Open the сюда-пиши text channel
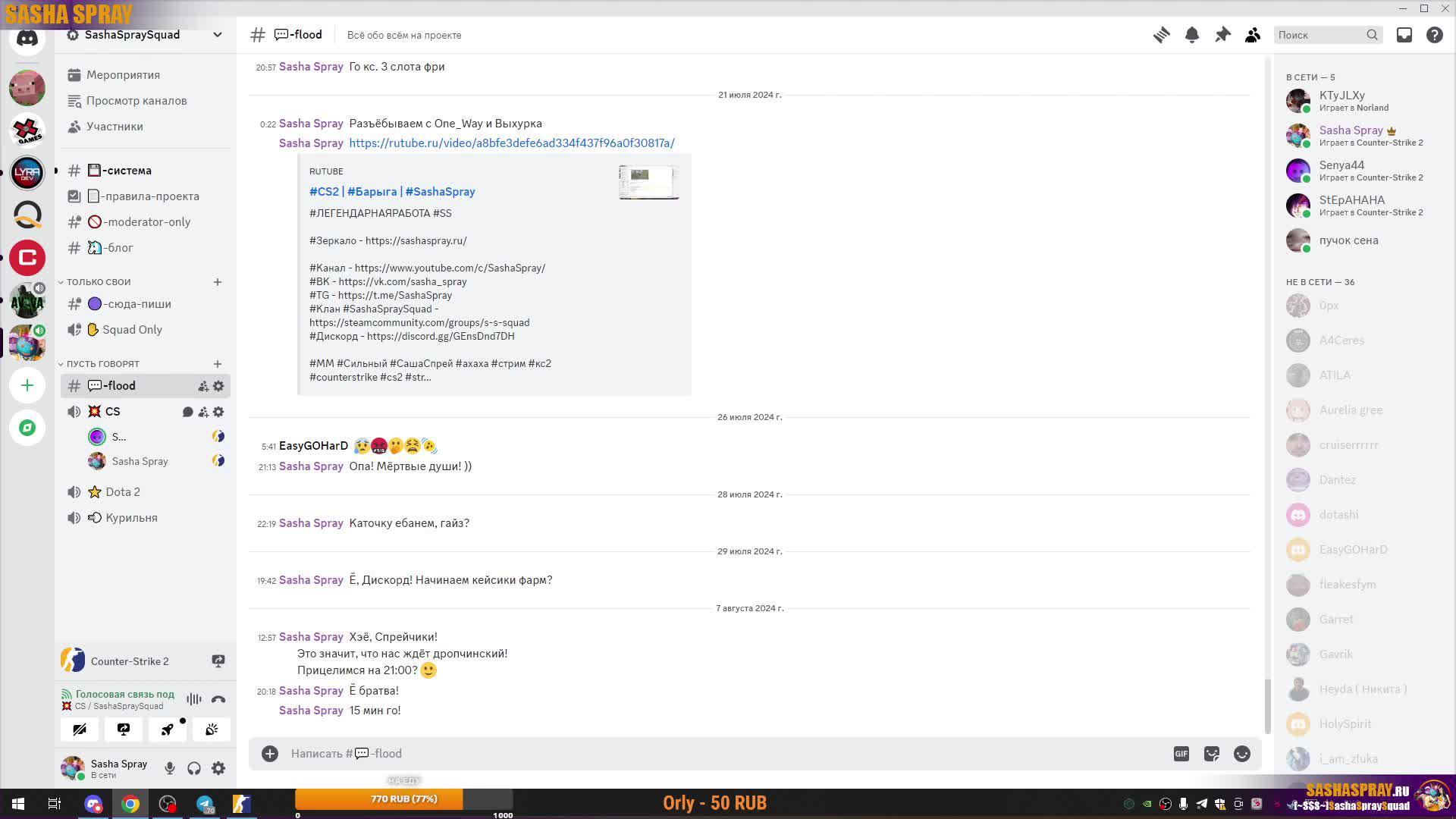 pyautogui.click(x=136, y=304)
